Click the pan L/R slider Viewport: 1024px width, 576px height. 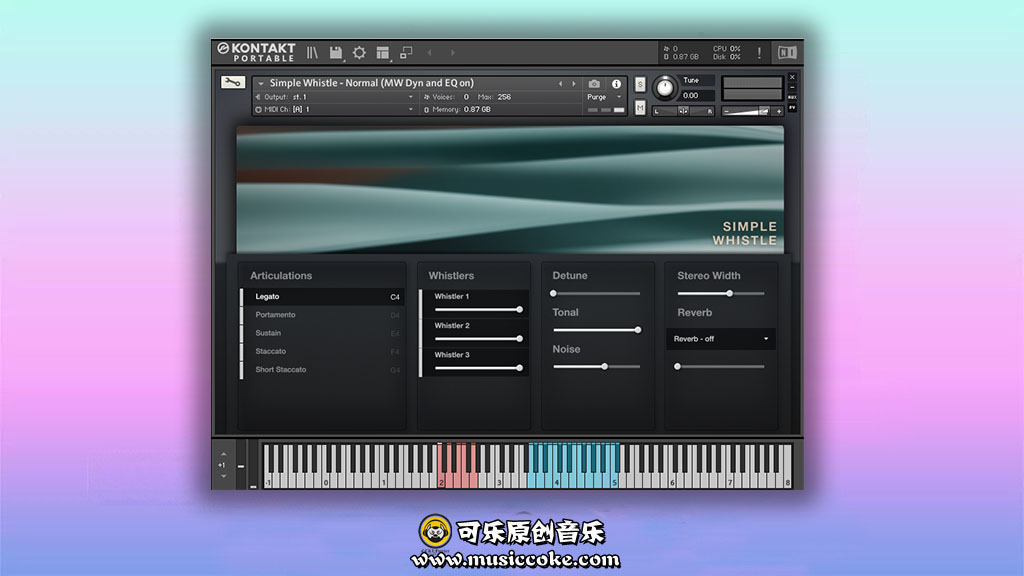tap(683, 112)
